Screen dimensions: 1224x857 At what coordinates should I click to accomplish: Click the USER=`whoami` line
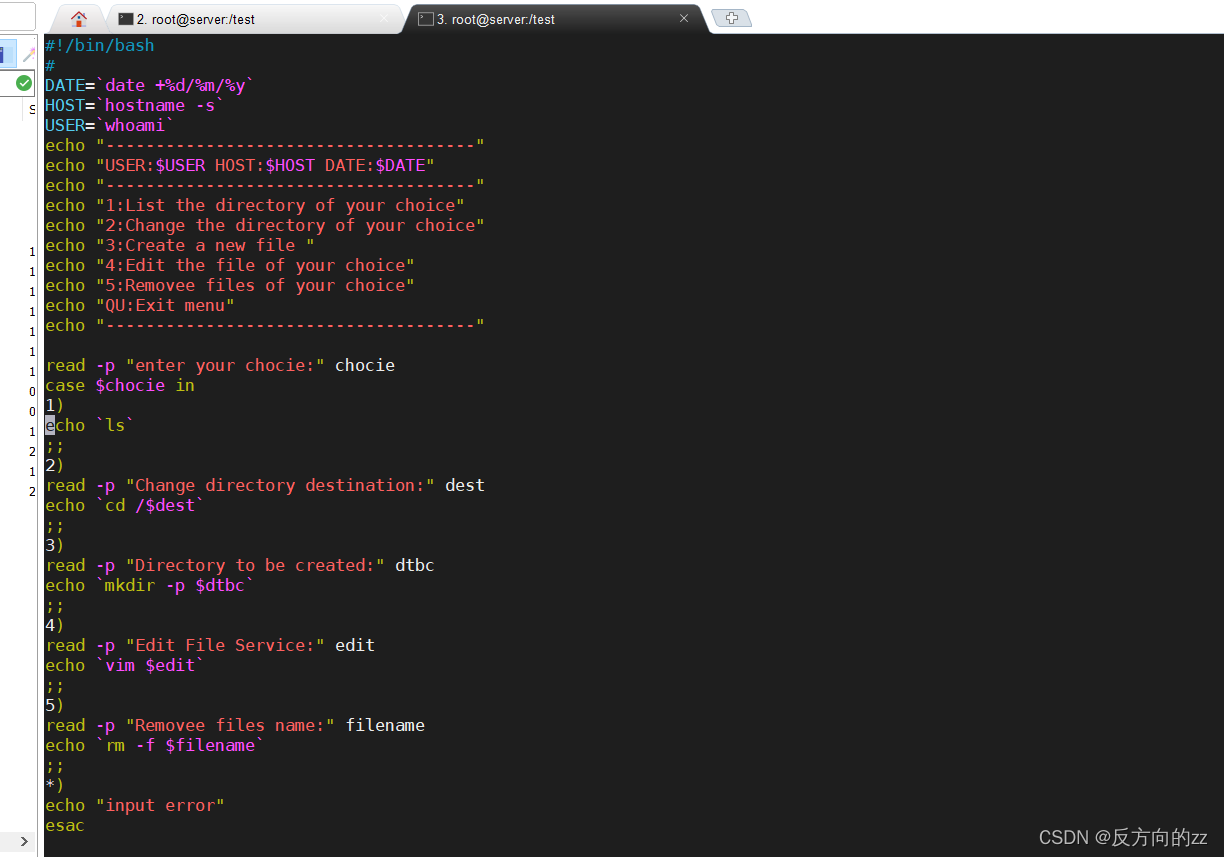110,125
